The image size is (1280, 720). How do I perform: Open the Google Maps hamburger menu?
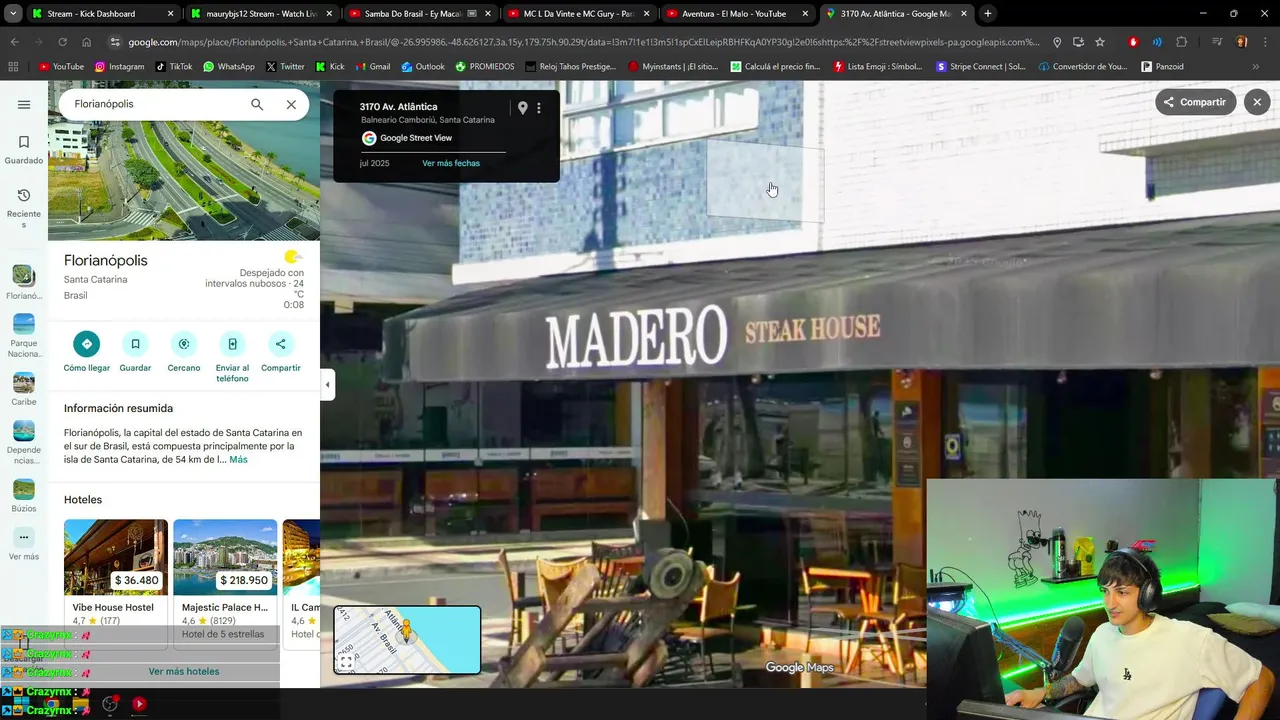[24, 104]
